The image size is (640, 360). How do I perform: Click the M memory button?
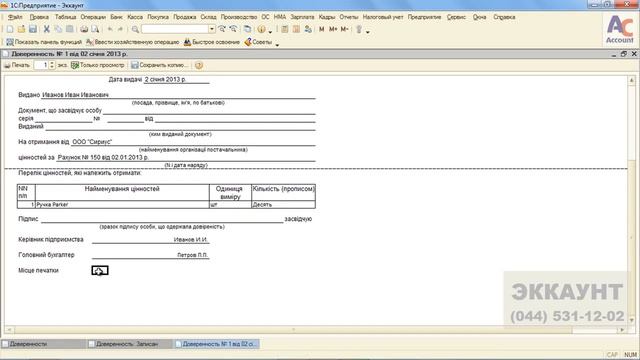(322, 29)
